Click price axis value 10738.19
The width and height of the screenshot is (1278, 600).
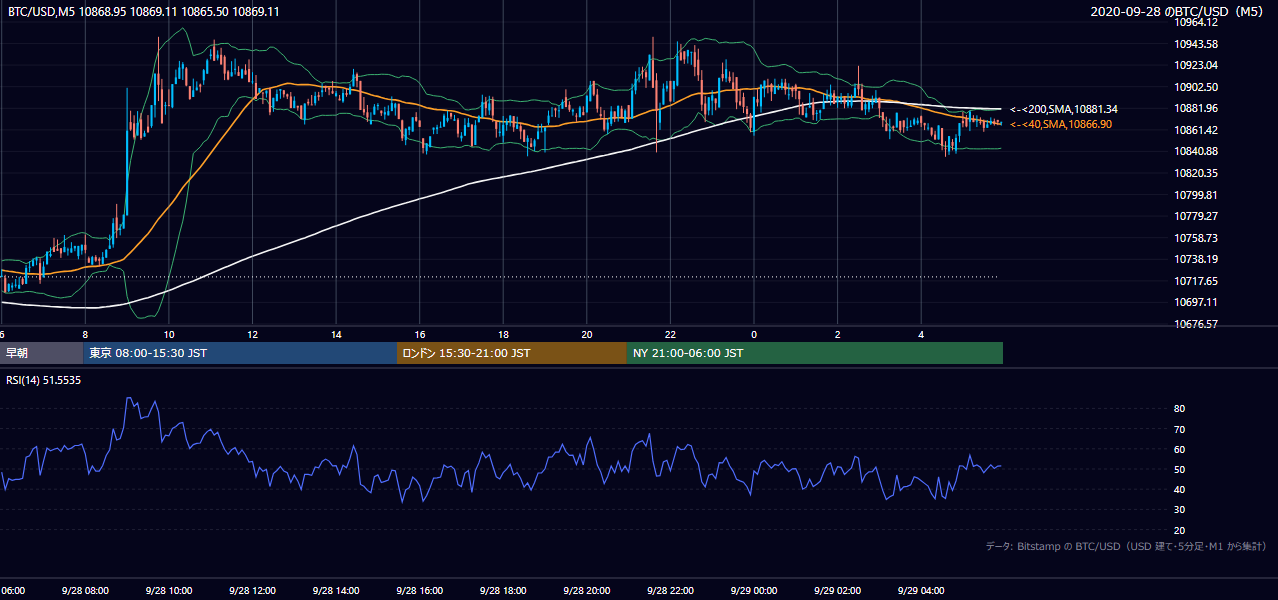coord(1197,259)
